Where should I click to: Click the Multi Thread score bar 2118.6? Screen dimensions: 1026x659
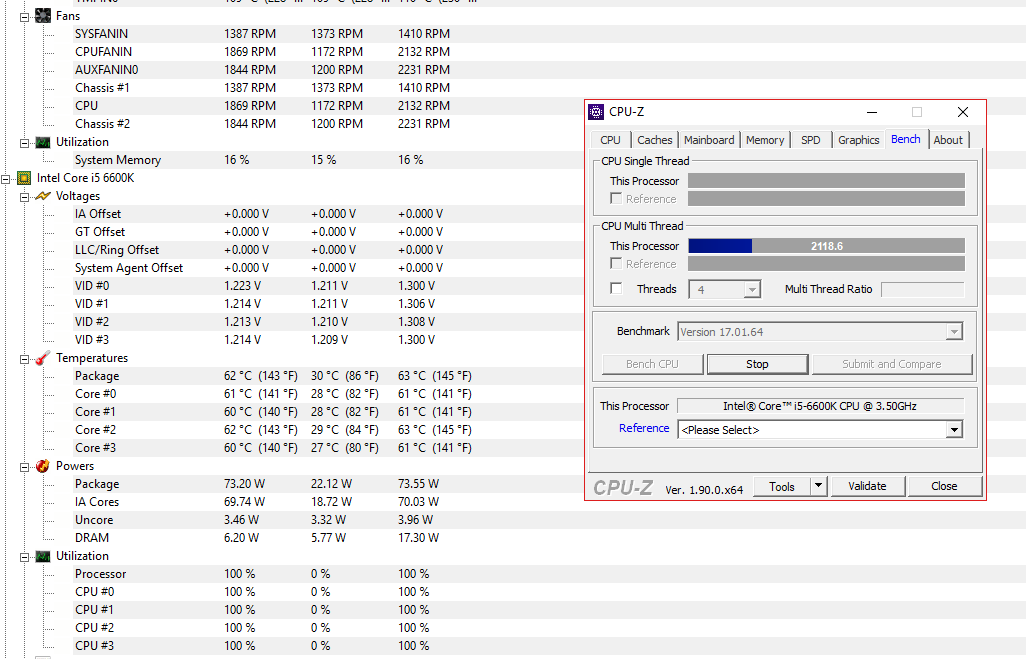826,246
